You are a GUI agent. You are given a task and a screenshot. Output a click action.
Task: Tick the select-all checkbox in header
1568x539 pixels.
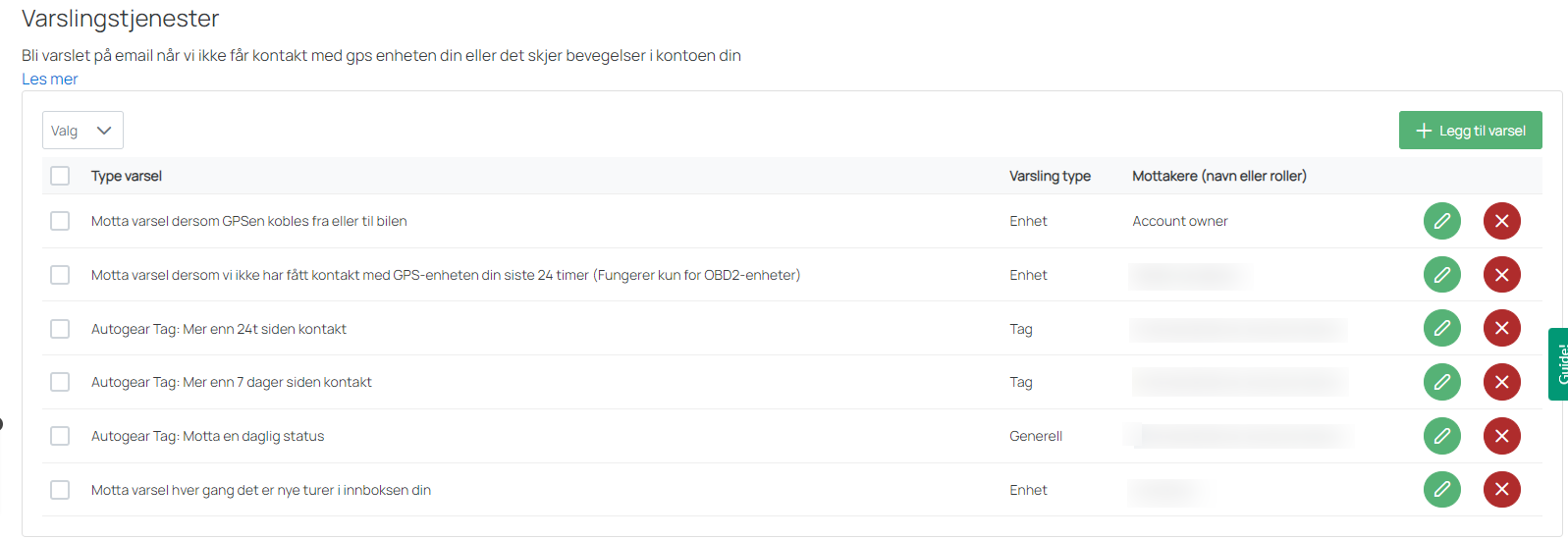tap(60, 176)
